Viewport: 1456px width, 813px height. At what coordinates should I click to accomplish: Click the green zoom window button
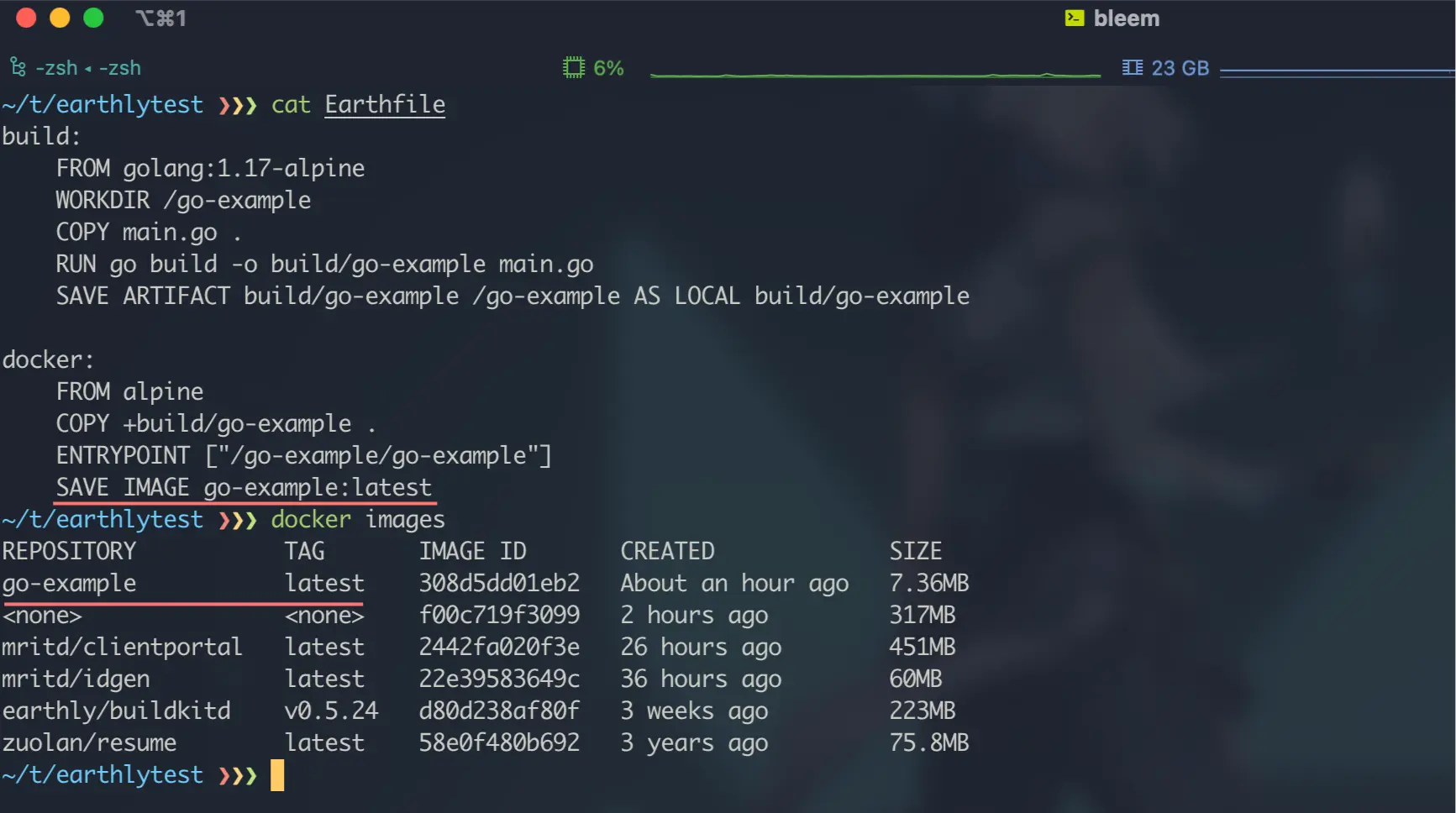click(93, 18)
